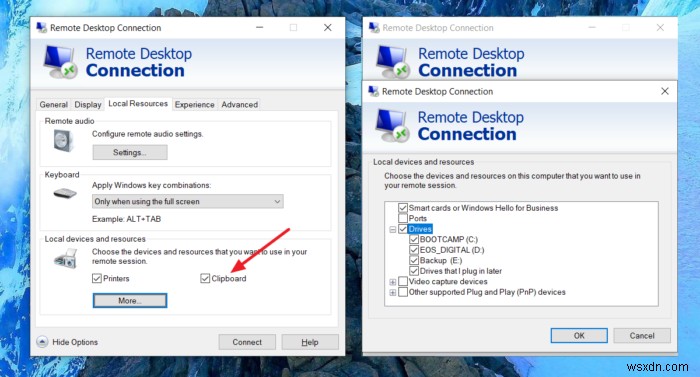The image size is (700, 377).
Task: Close the Local devices dialog
Action: pos(665,91)
